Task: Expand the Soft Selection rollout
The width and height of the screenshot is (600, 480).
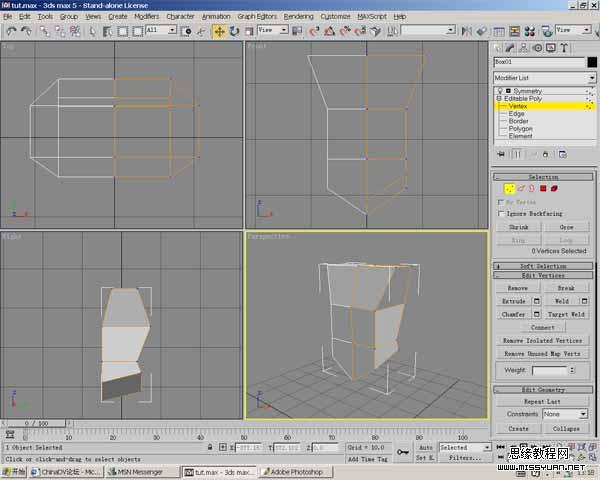Action: point(543,266)
